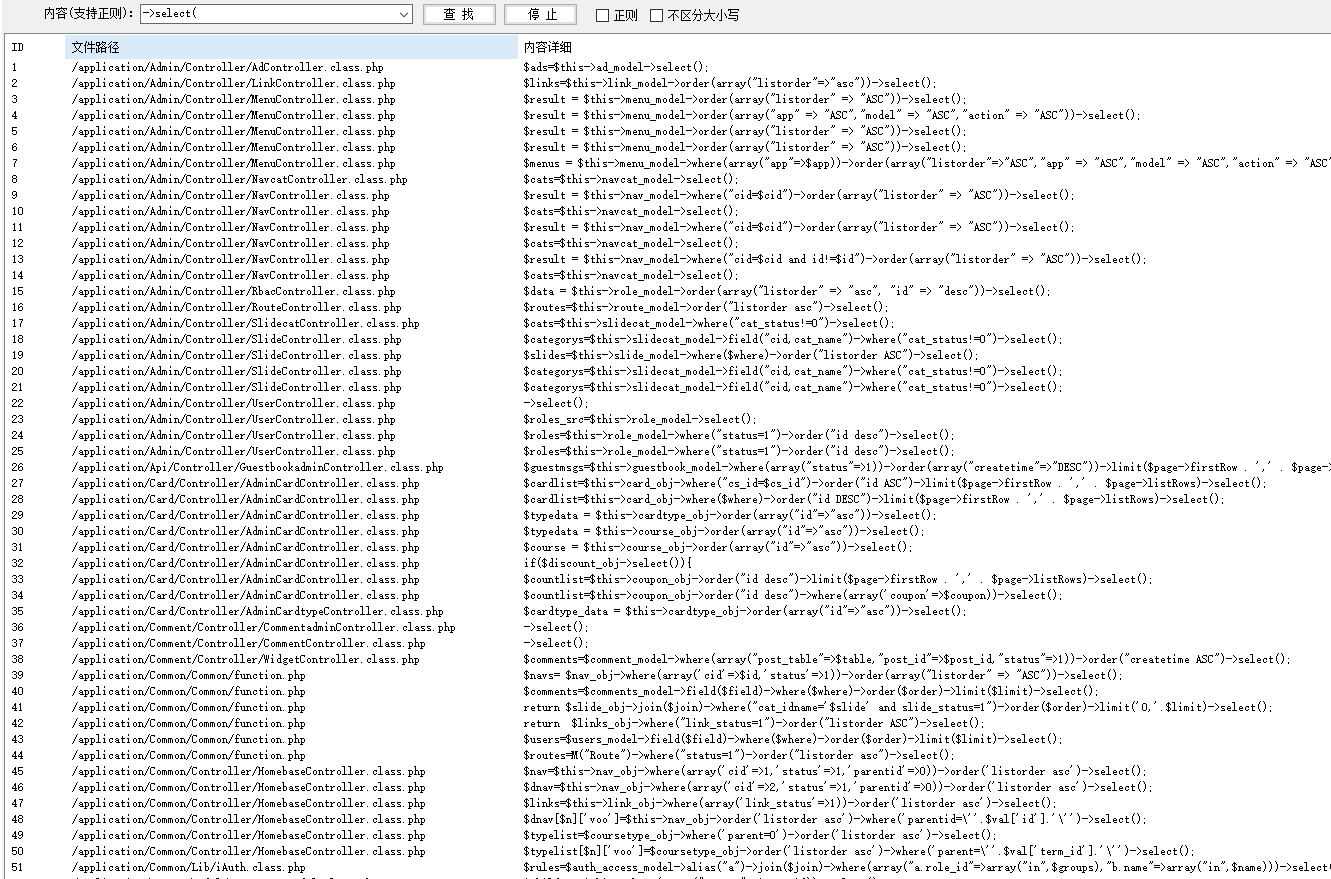
Task: Click $slides row 19 SlideController path
Action: pyautogui.click(x=236, y=355)
